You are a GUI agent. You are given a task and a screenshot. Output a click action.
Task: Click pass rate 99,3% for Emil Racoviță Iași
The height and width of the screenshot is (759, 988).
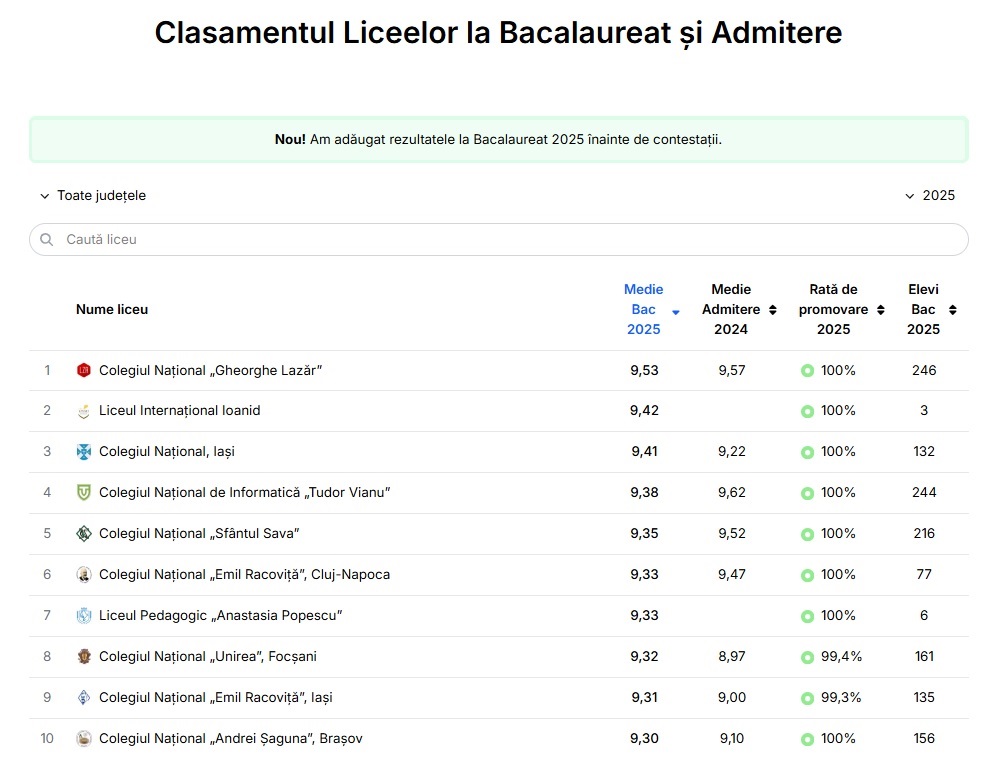(x=841, y=697)
